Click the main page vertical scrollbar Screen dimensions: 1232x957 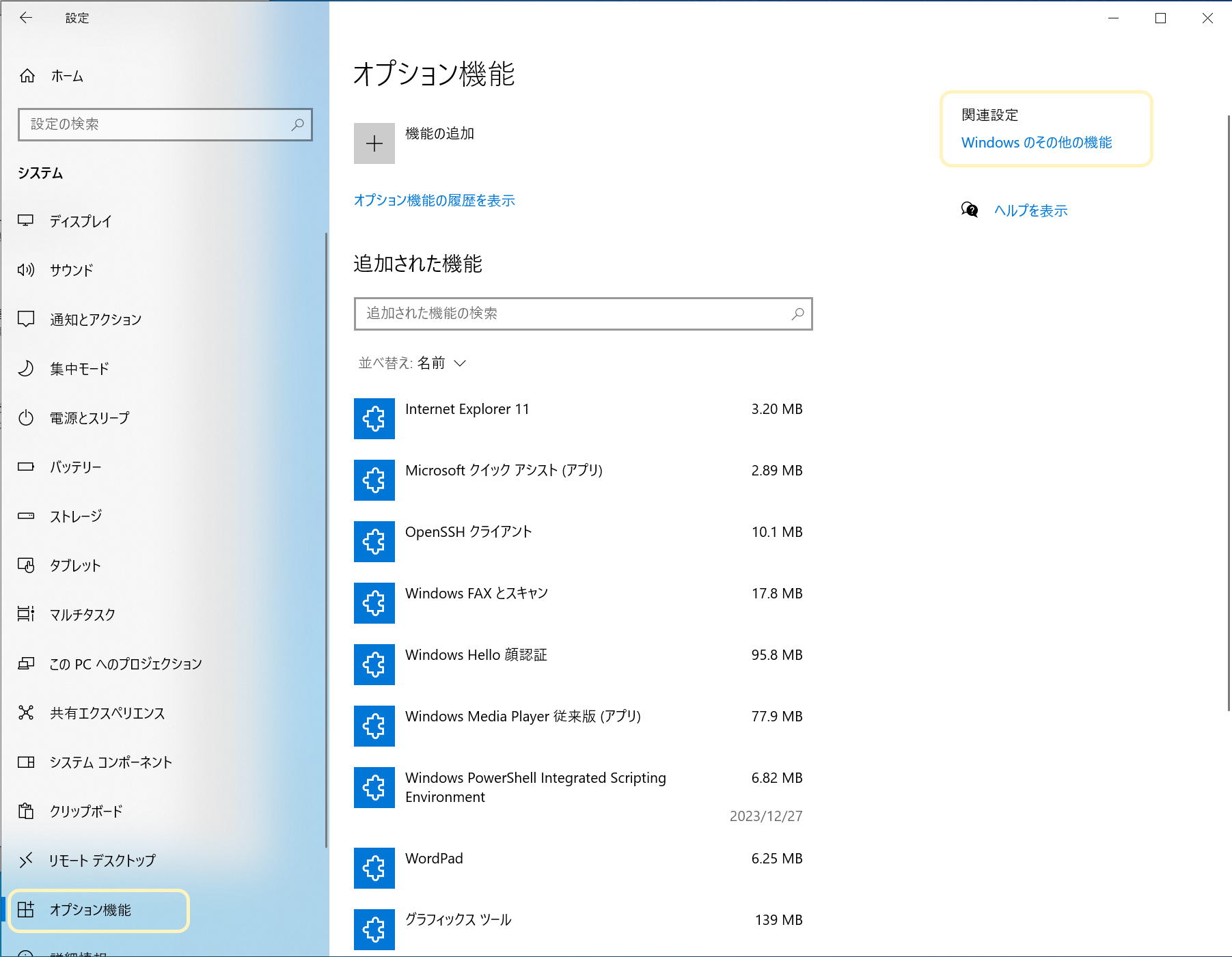tap(1229, 413)
